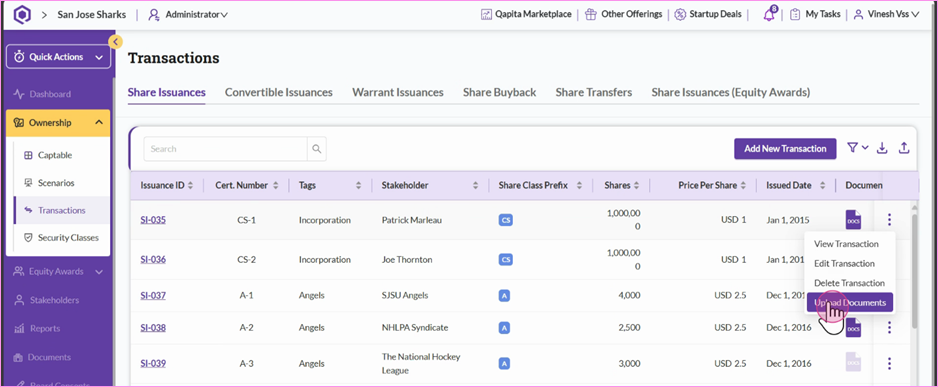Open three-dot menu for SI-035 row
The height and width of the screenshot is (387, 938).
point(890,220)
